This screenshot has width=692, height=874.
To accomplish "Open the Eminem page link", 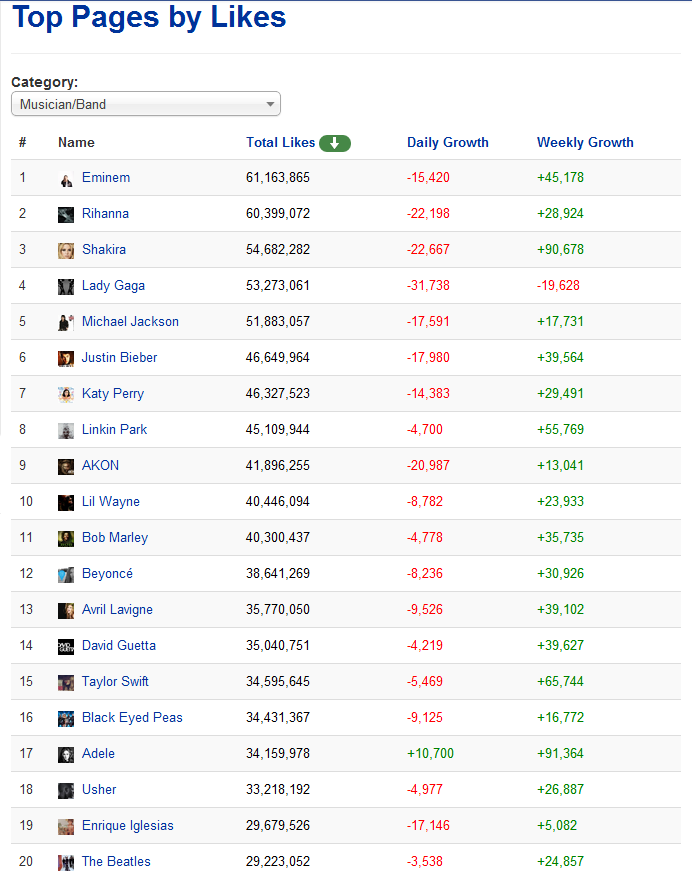I will pyautogui.click(x=106, y=178).
